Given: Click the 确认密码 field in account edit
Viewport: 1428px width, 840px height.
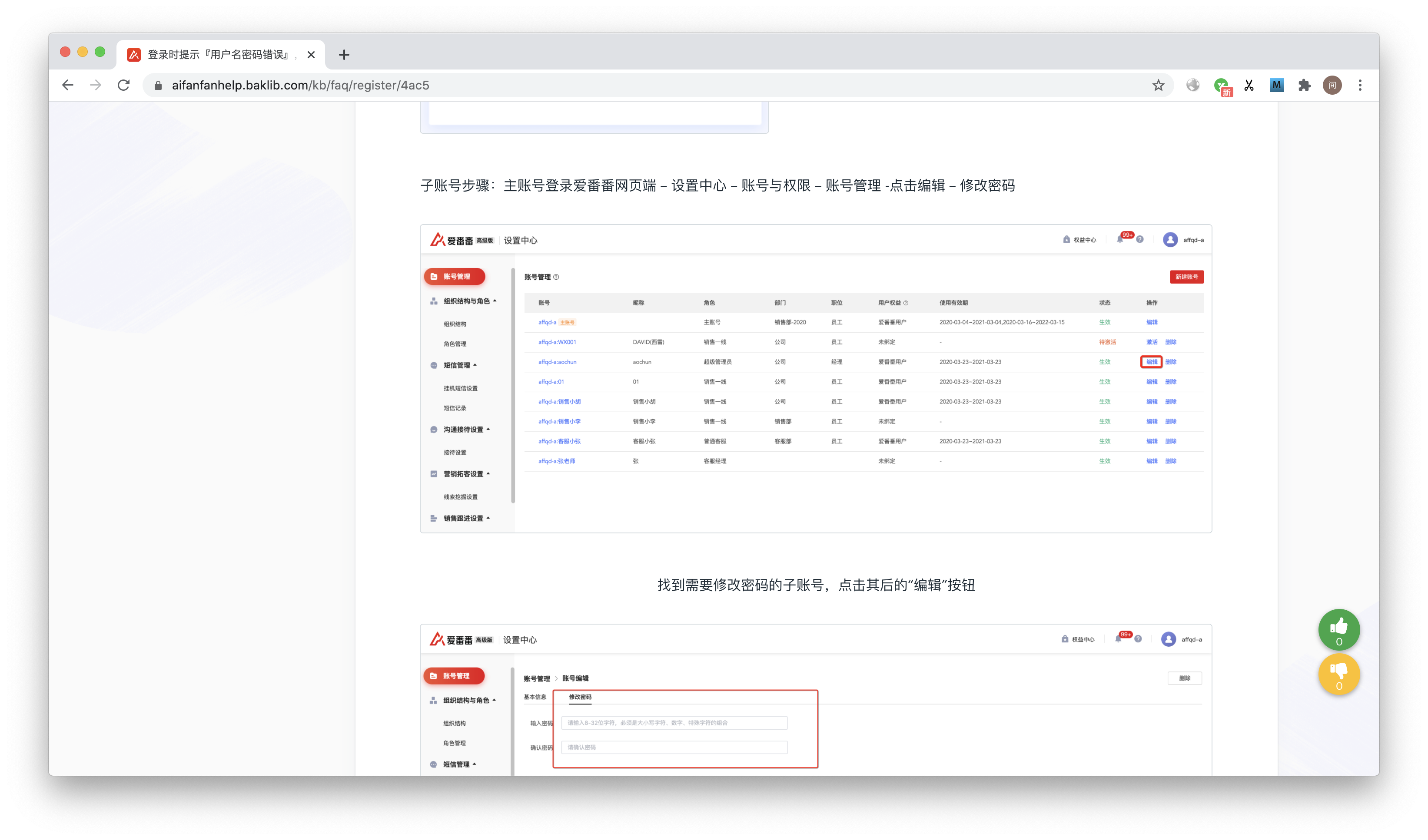Looking at the screenshot, I should (674, 747).
